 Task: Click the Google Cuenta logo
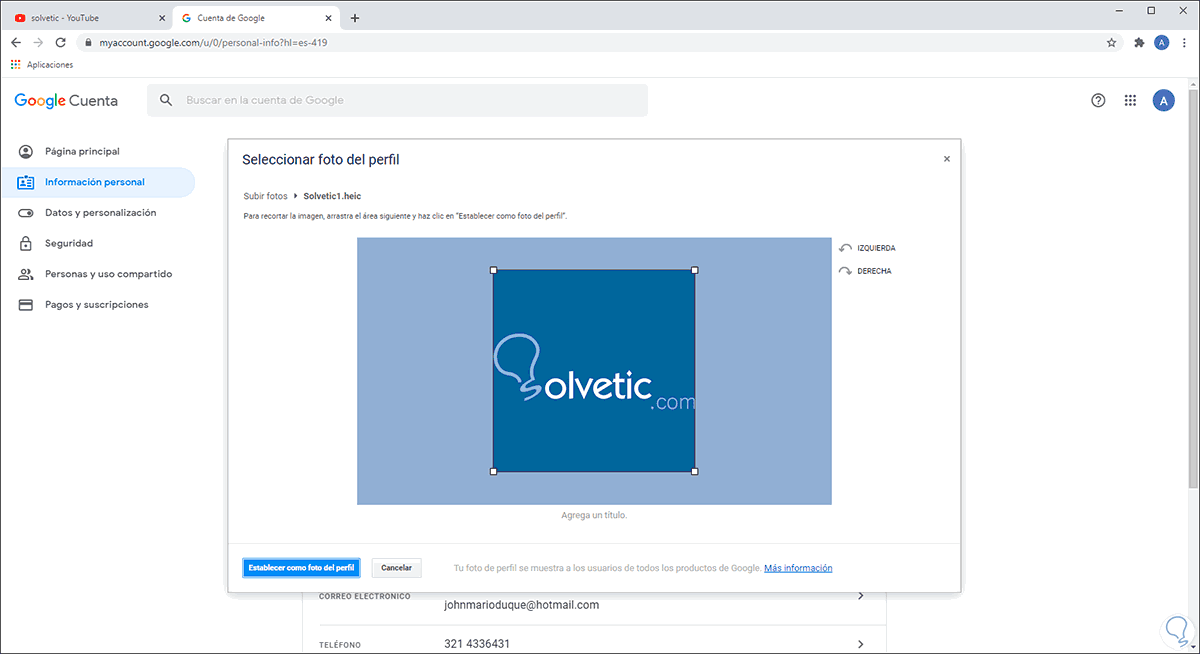click(66, 100)
